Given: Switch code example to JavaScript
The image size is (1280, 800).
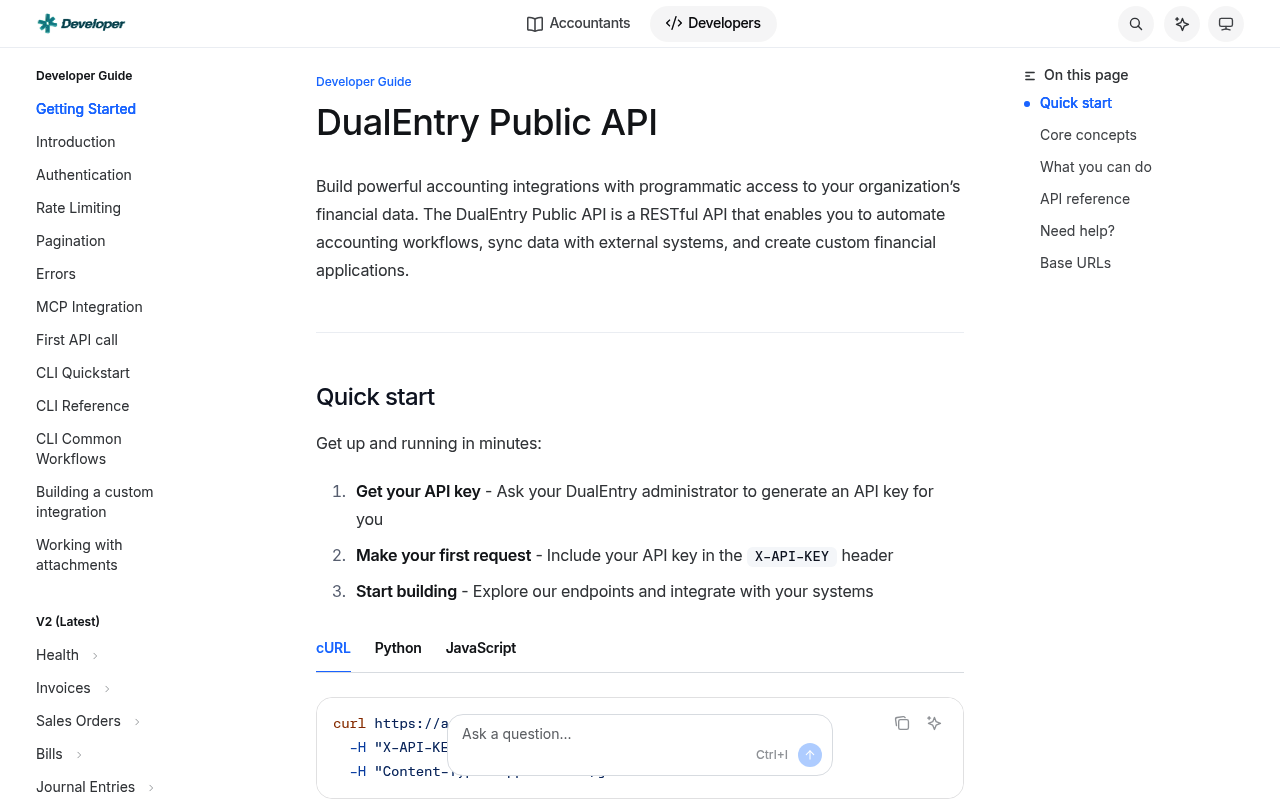Looking at the screenshot, I should (481, 648).
